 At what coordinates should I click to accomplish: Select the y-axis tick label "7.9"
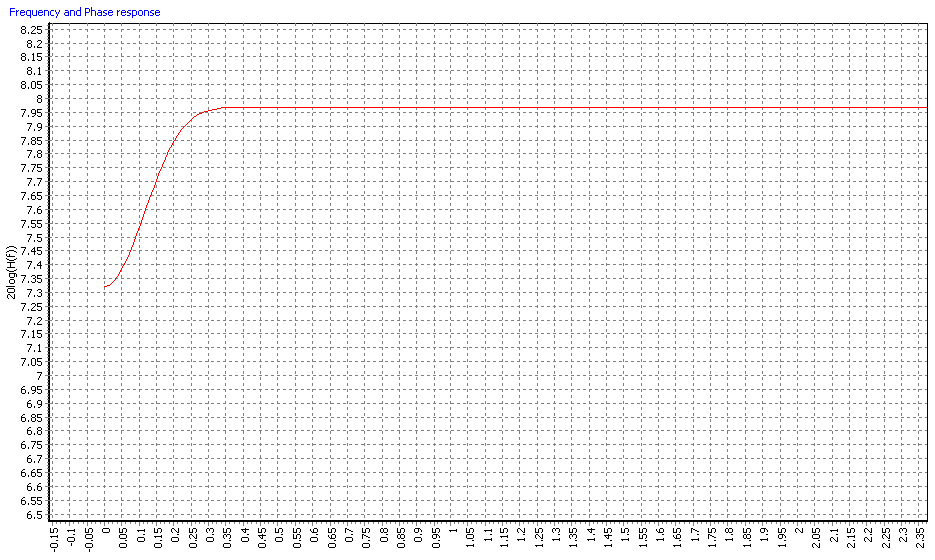tap(35, 126)
